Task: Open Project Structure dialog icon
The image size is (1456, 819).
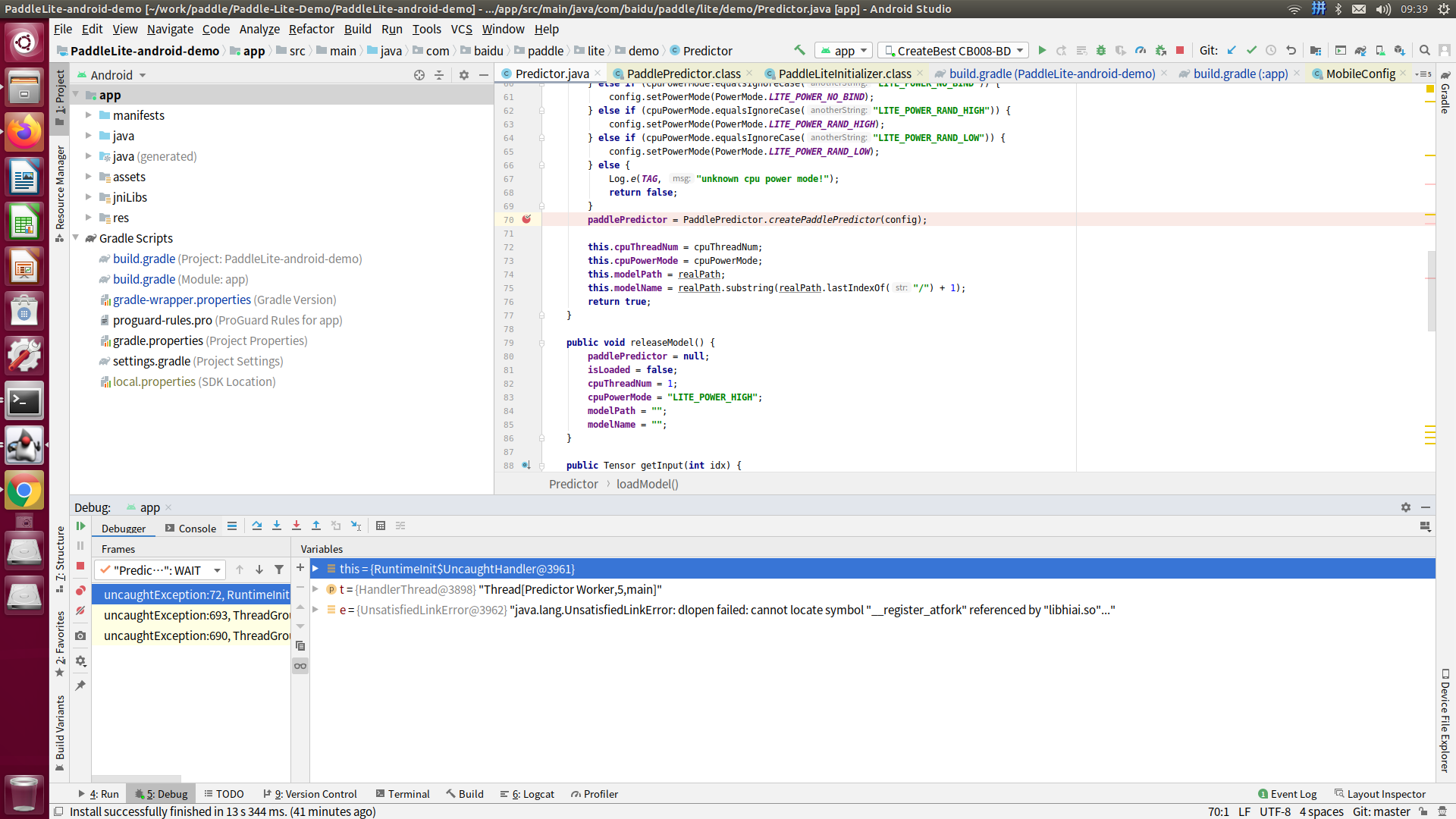Action: pos(1316,51)
